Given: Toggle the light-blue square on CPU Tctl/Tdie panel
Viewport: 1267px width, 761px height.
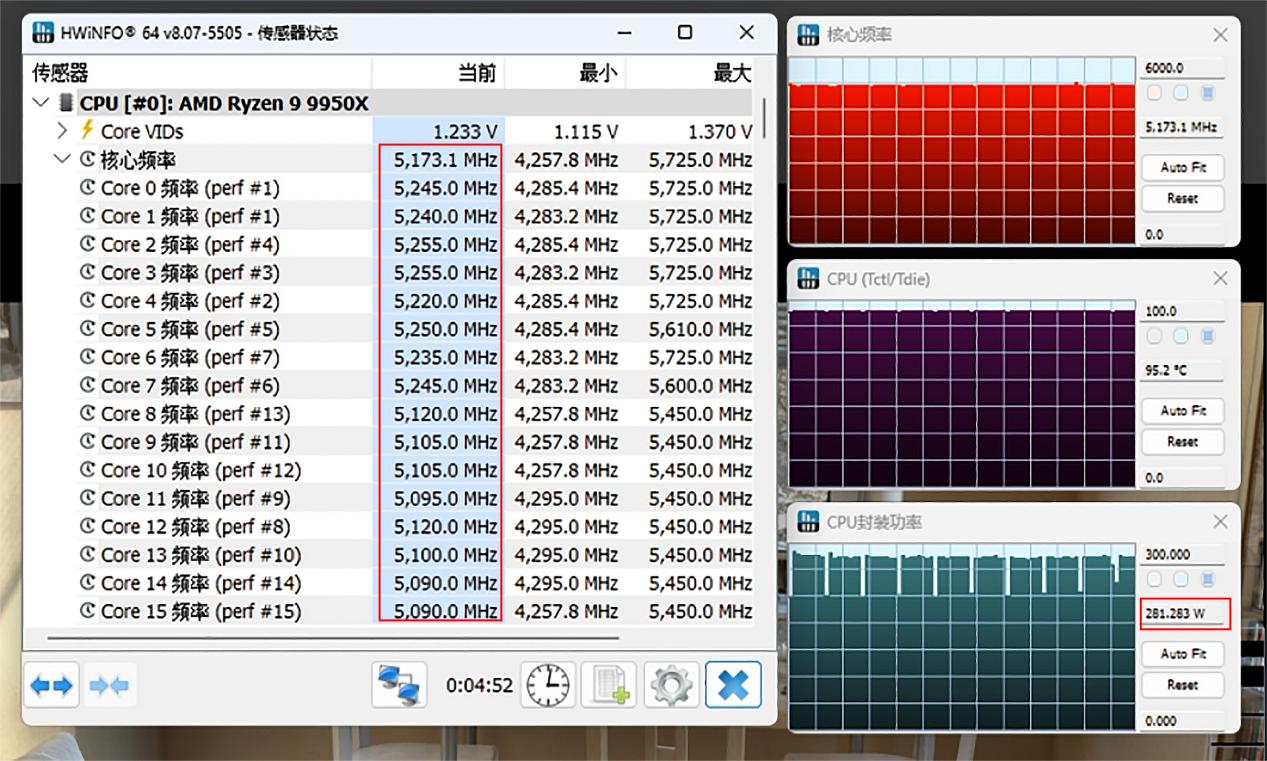Looking at the screenshot, I should coord(1181,335).
